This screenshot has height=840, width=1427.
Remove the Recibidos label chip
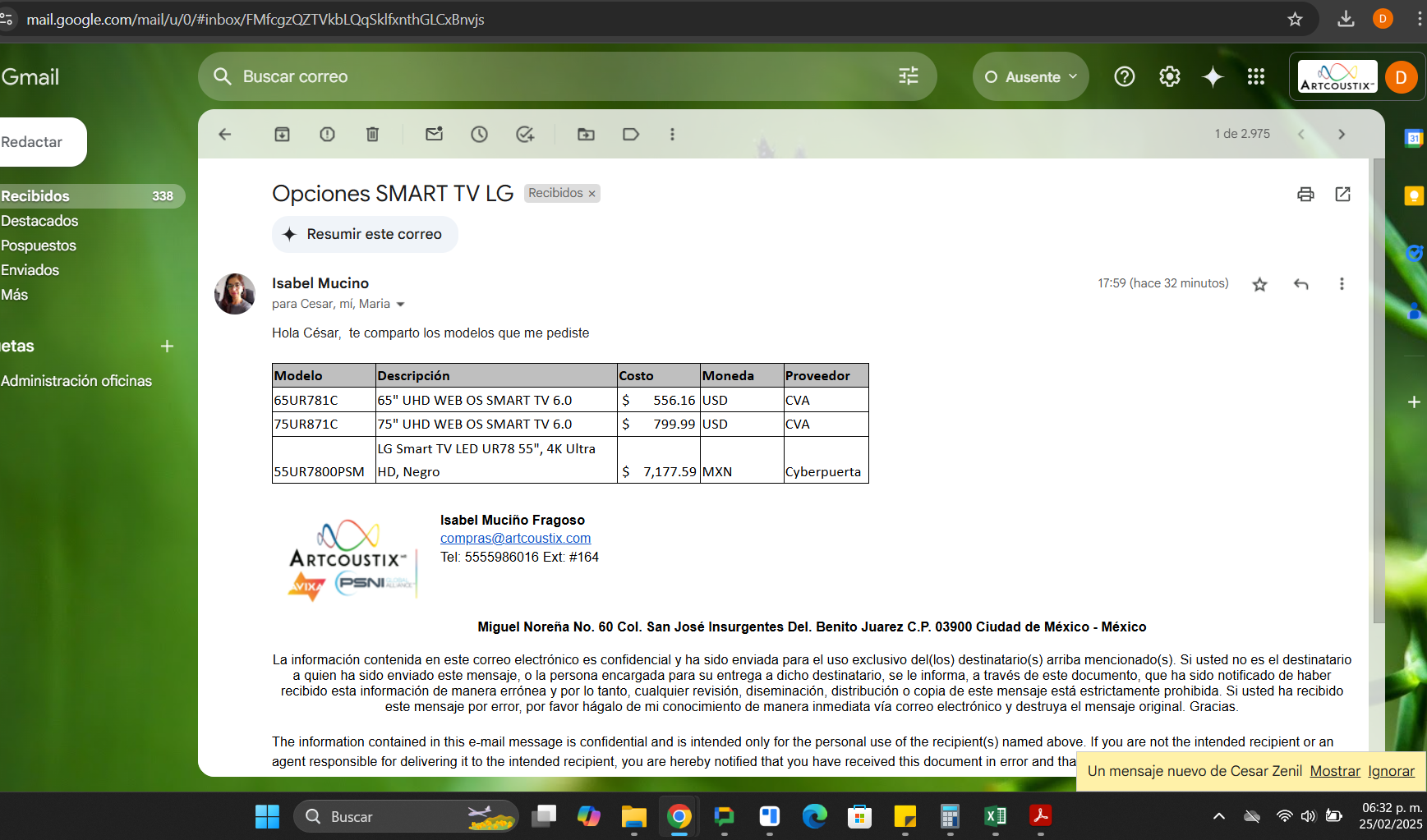(592, 194)
